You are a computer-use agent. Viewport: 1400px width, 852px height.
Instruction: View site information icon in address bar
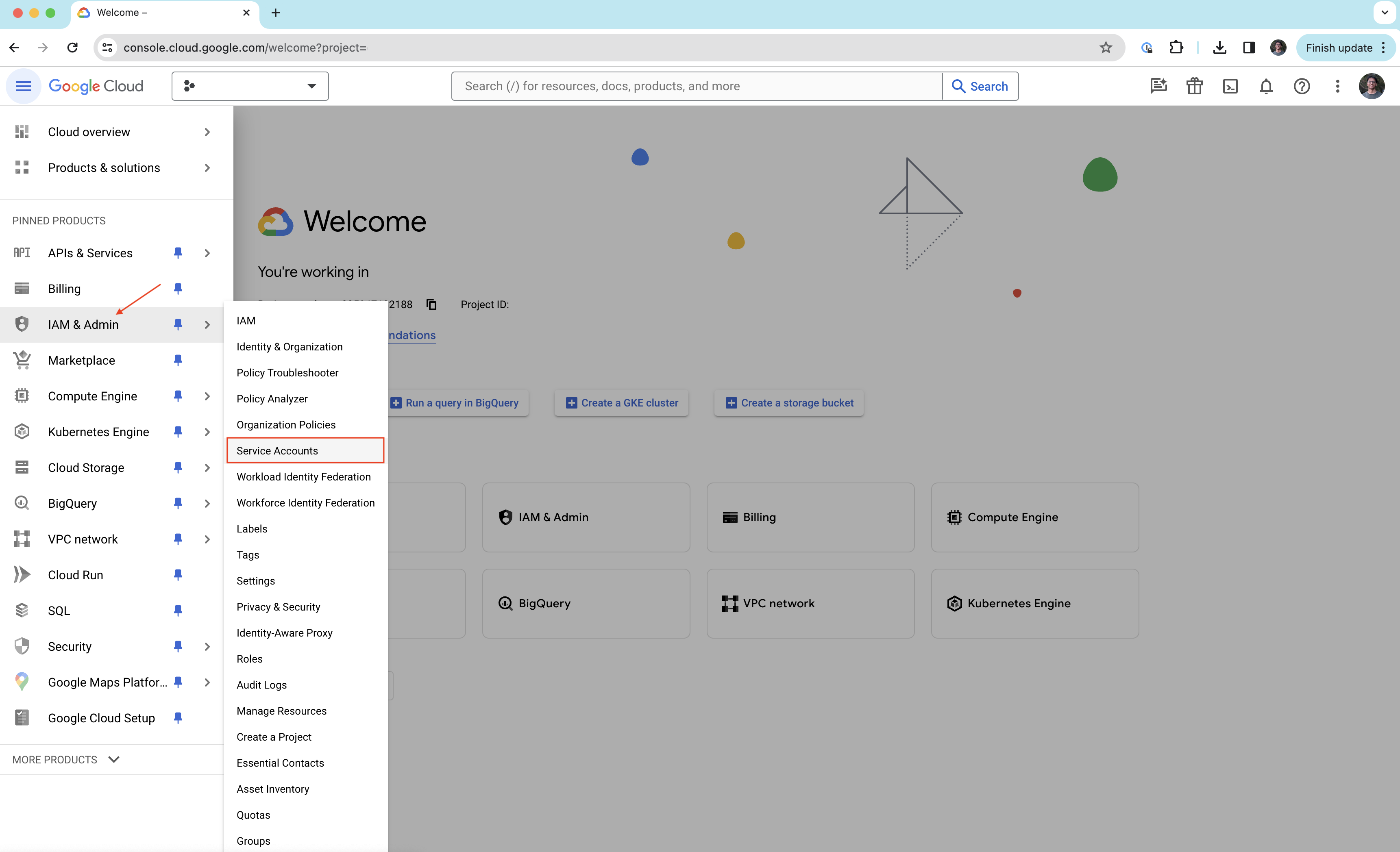click(x=107, y=48)
